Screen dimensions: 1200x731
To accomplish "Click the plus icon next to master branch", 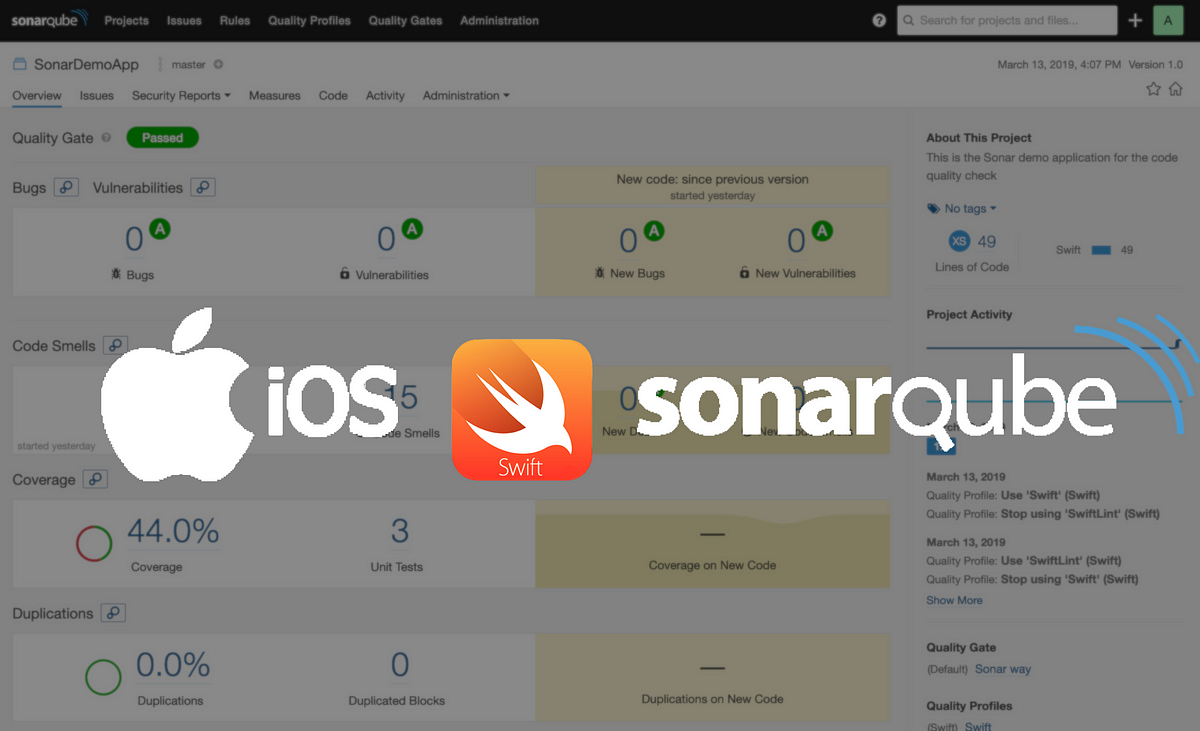I will point(218,65).
